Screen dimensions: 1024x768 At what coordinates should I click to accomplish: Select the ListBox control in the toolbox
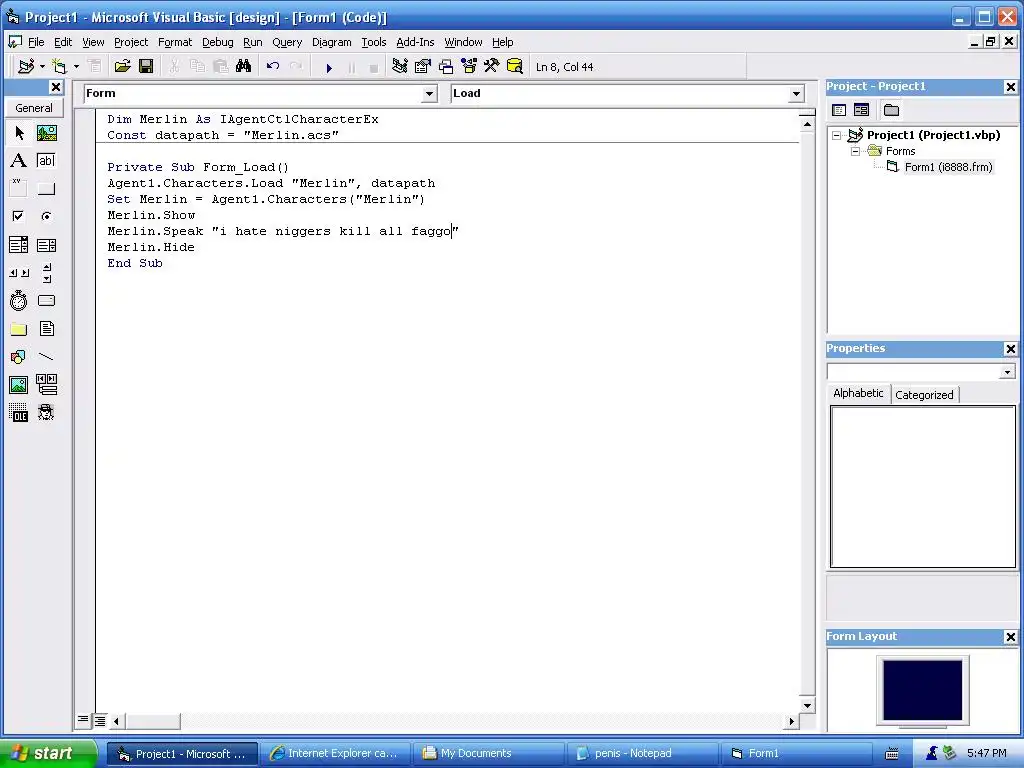tap(46, 245)
